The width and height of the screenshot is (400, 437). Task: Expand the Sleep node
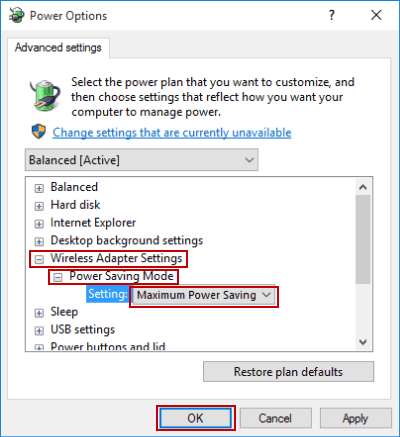[x=39, y=313]
